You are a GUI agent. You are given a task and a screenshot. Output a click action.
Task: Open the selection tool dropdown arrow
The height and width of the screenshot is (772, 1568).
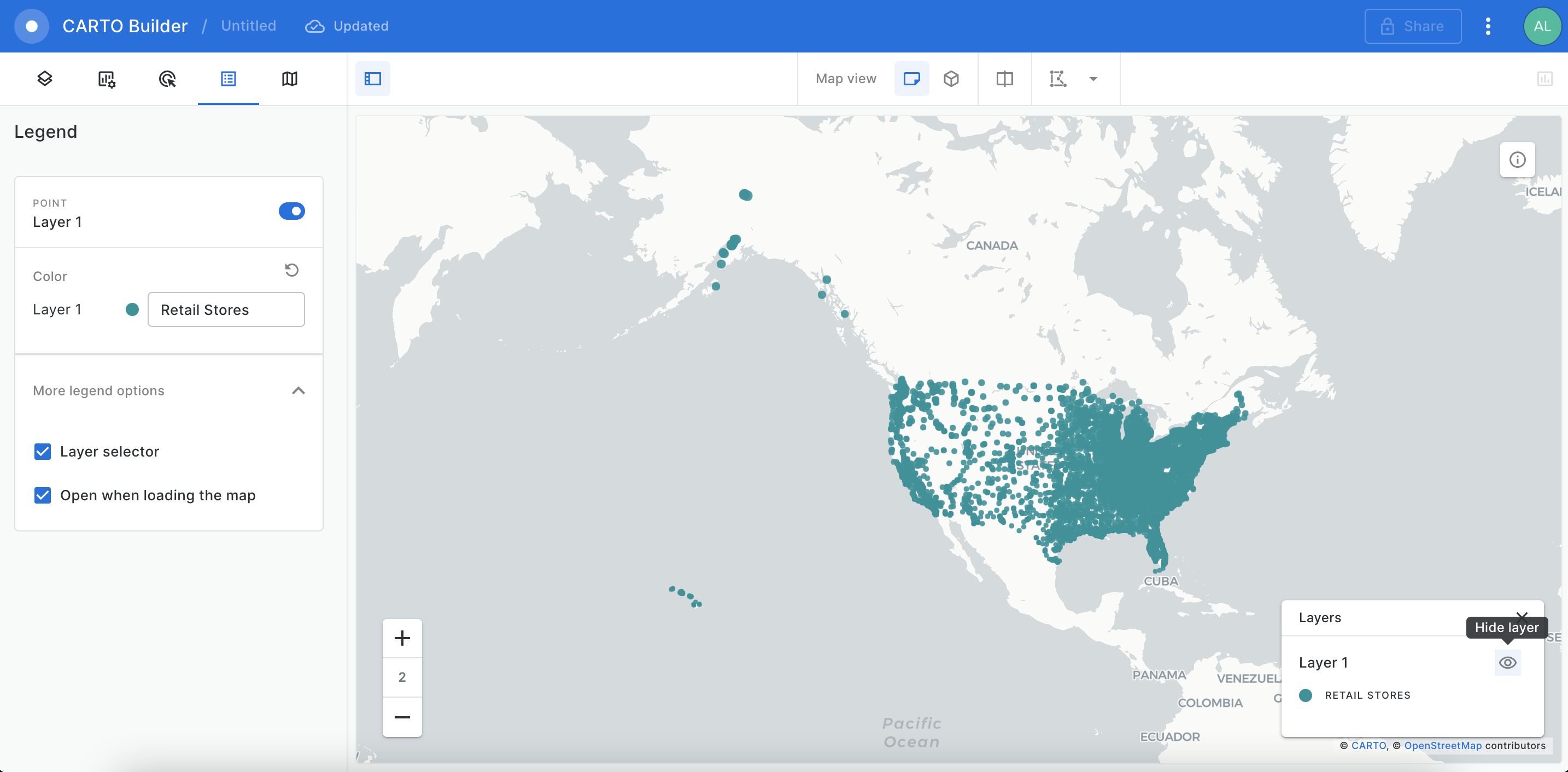click(1093, 79)
